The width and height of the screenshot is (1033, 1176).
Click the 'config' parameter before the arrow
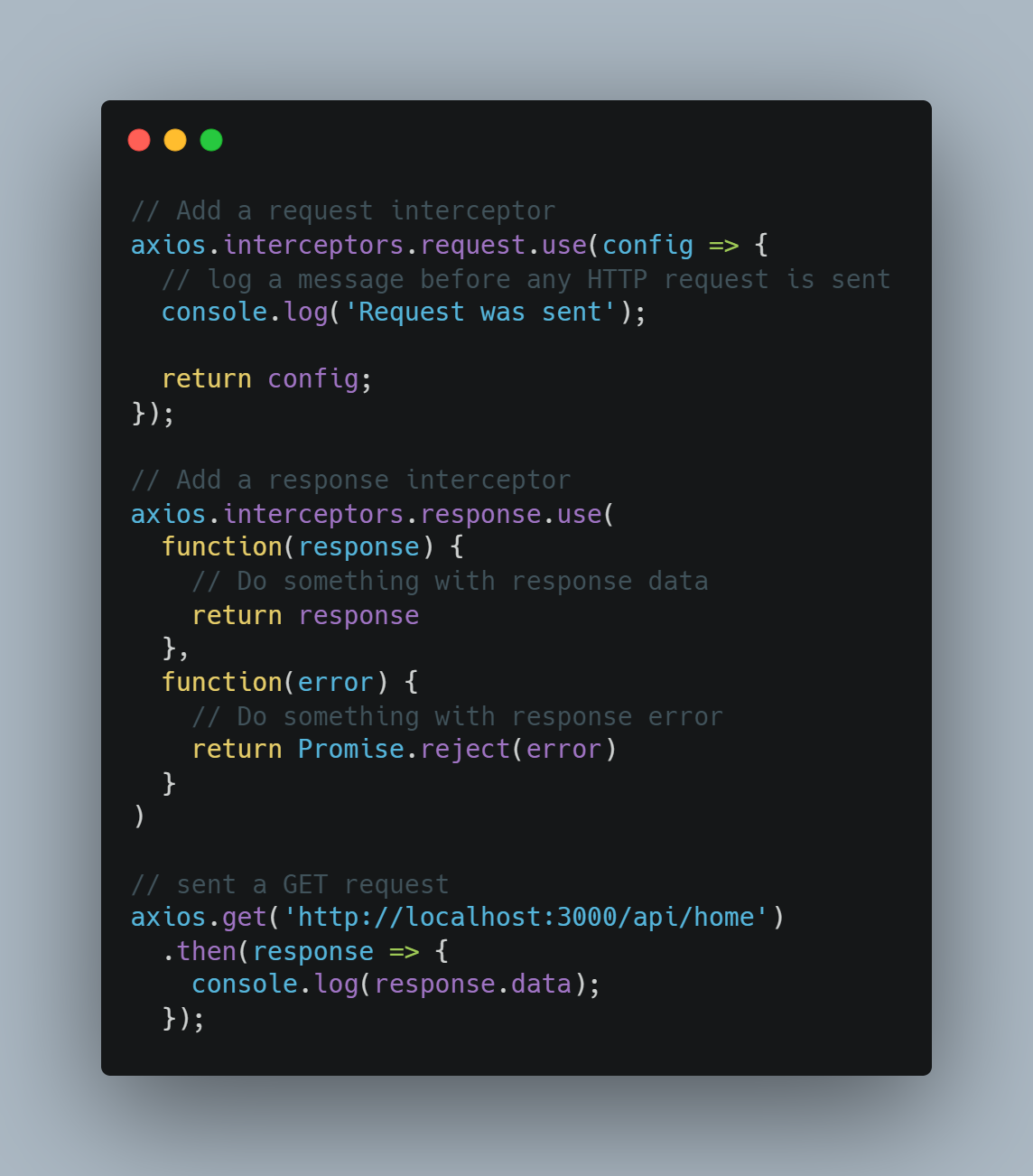[x=647, y=246]
